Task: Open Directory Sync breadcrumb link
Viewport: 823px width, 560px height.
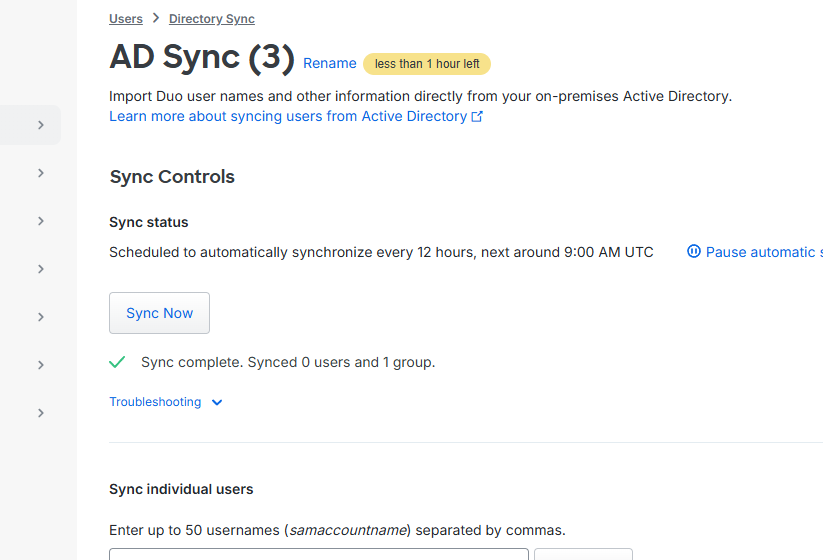Action: coord(212,19)
